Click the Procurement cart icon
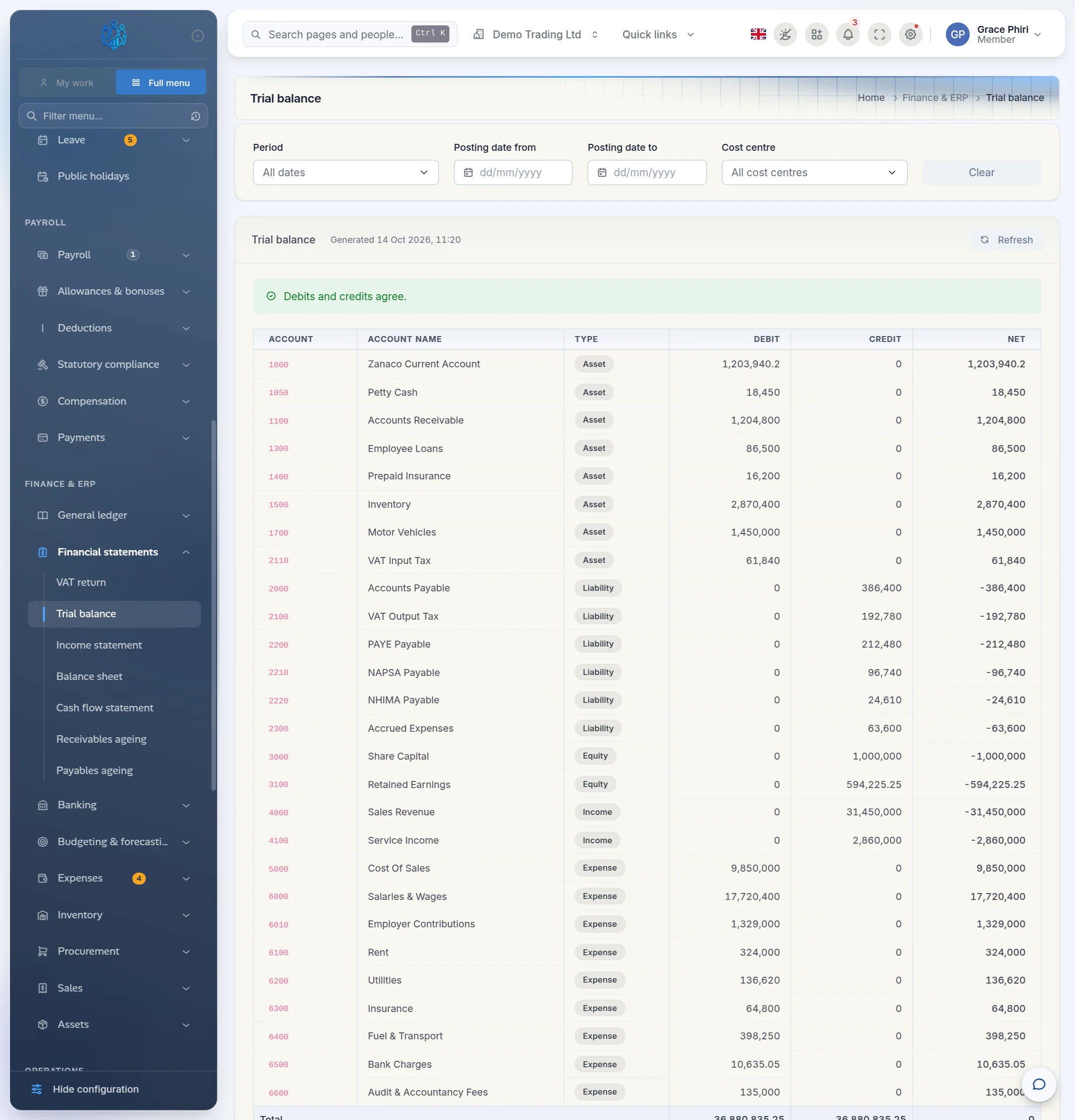 (x=43, y=951)
